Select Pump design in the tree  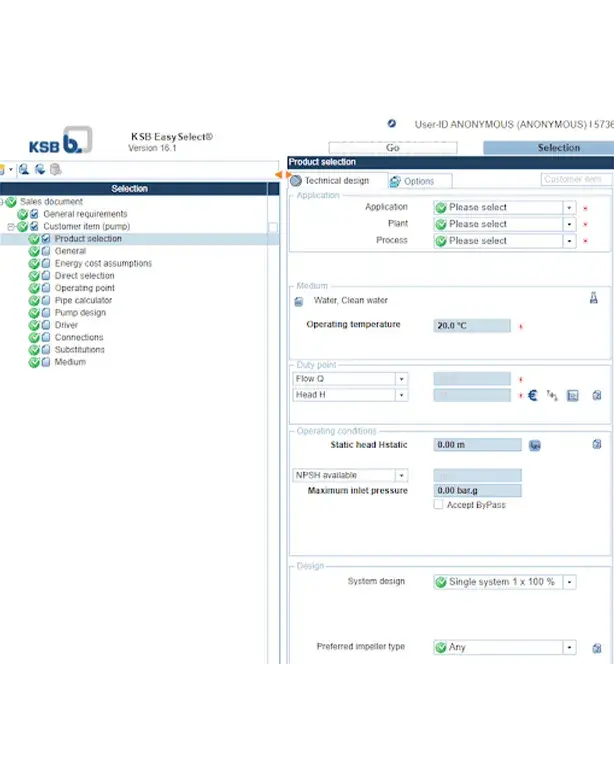pos(80,313)
